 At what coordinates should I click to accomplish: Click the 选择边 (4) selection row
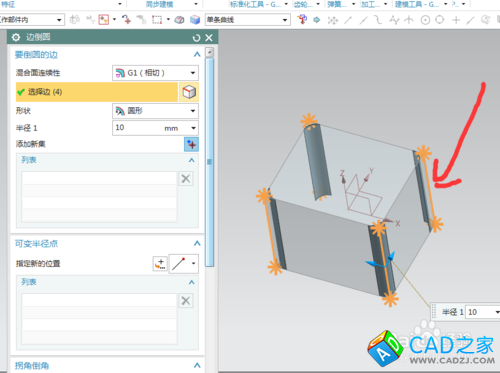(97, 92)
